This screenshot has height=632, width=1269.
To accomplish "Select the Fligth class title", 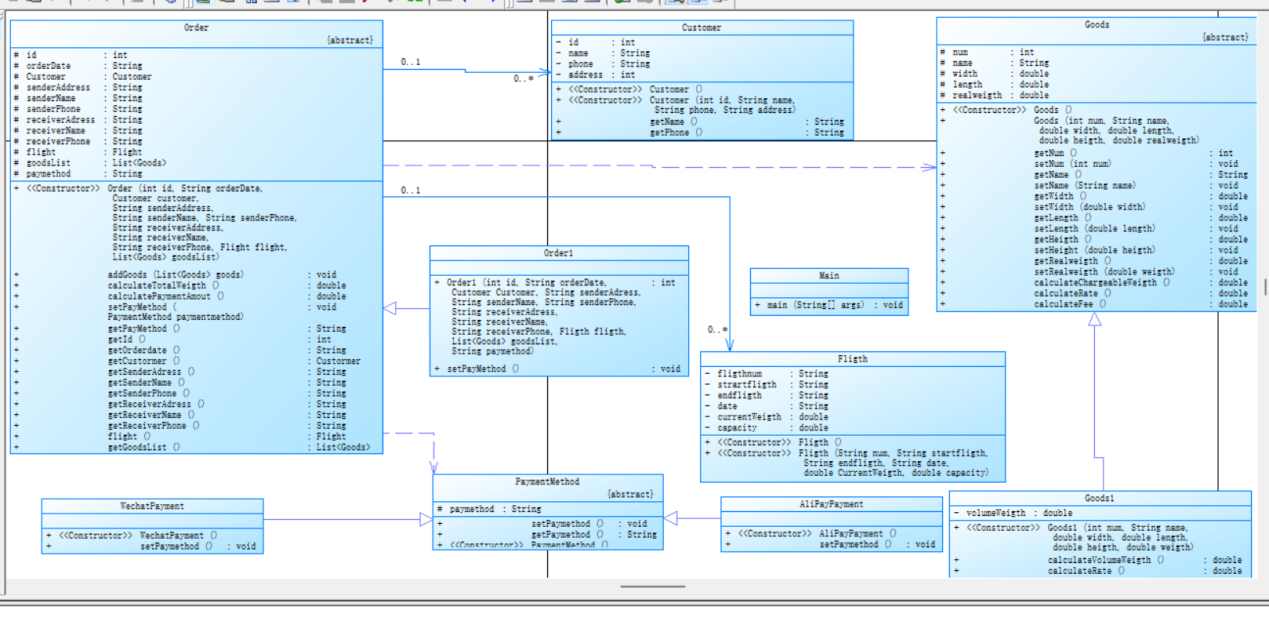I will (x=853, y=359).
